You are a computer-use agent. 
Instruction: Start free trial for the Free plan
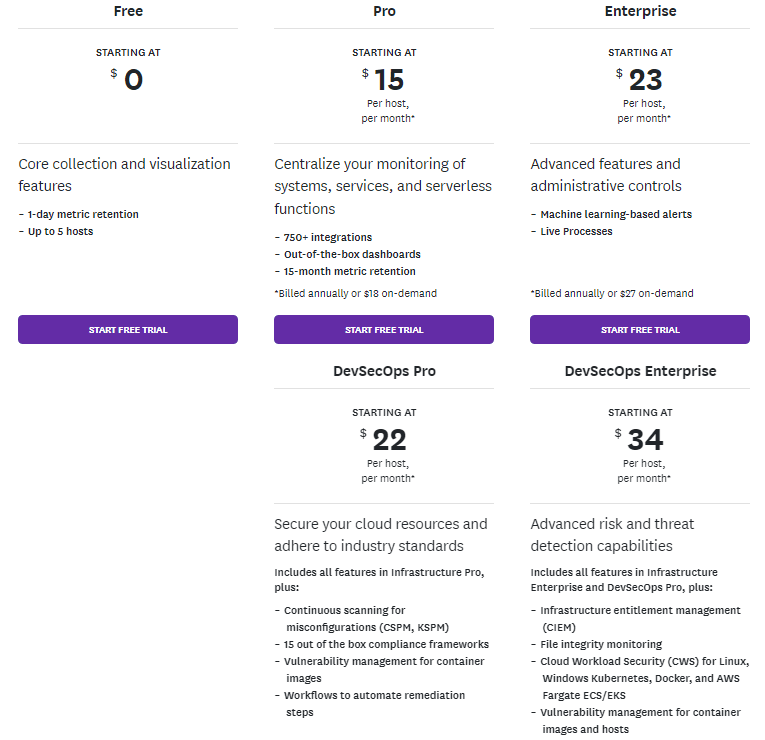[128, 330]
